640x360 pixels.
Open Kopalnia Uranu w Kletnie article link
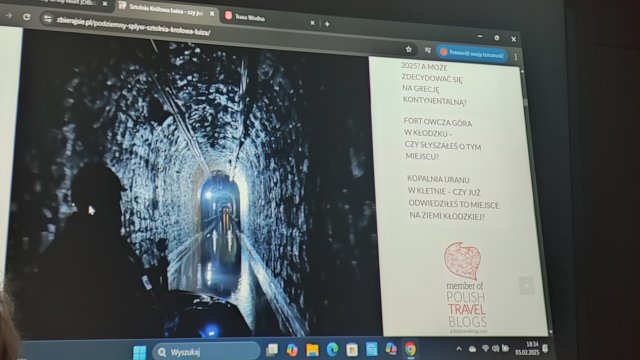pyautogui.click(x=453, y=198)
